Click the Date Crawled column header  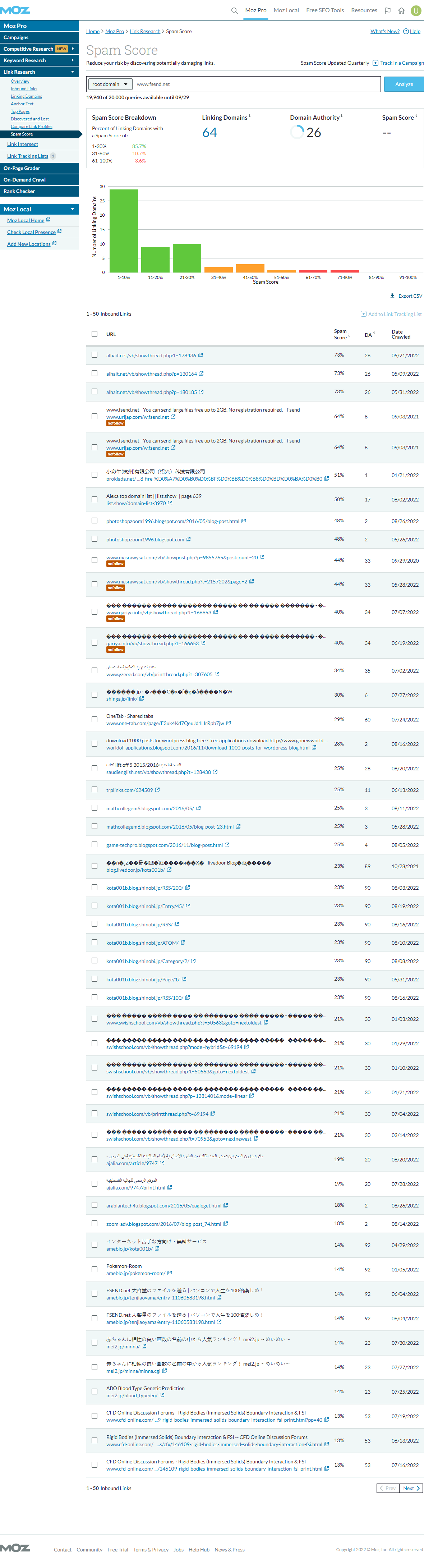click(x=401, y=334)
